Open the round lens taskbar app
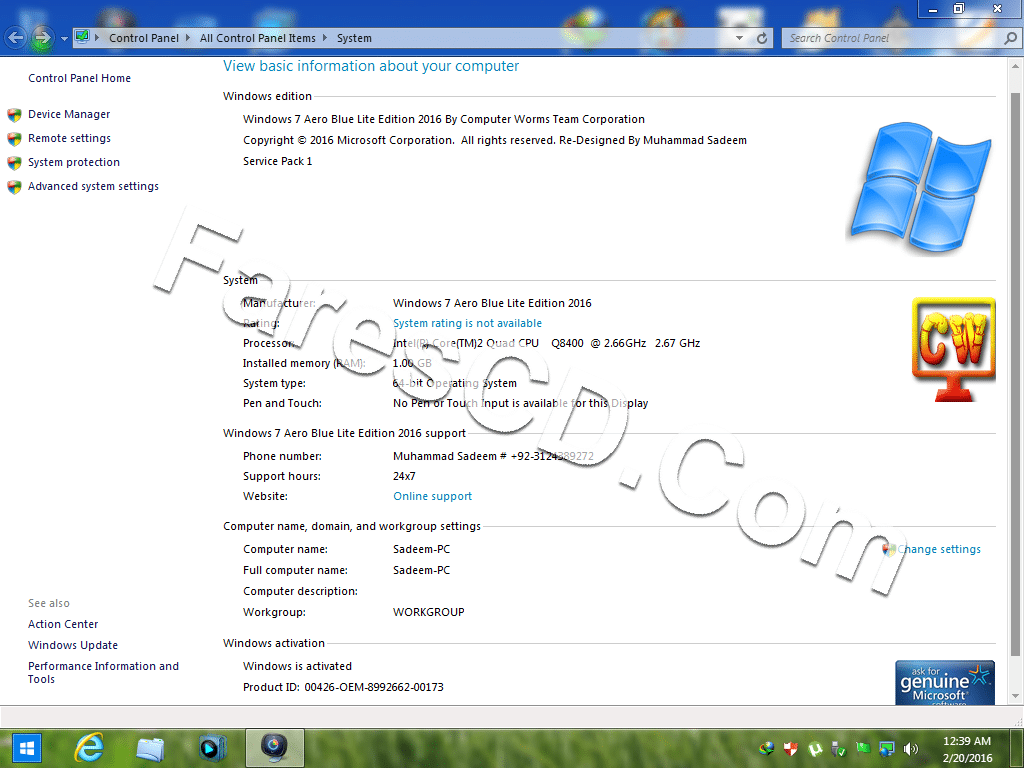Viewport: 1024px width, 768px height. [274, 748]
